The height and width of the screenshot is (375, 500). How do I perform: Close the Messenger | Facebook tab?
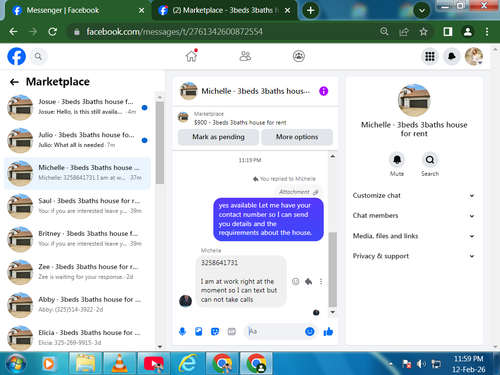(142, 11)
